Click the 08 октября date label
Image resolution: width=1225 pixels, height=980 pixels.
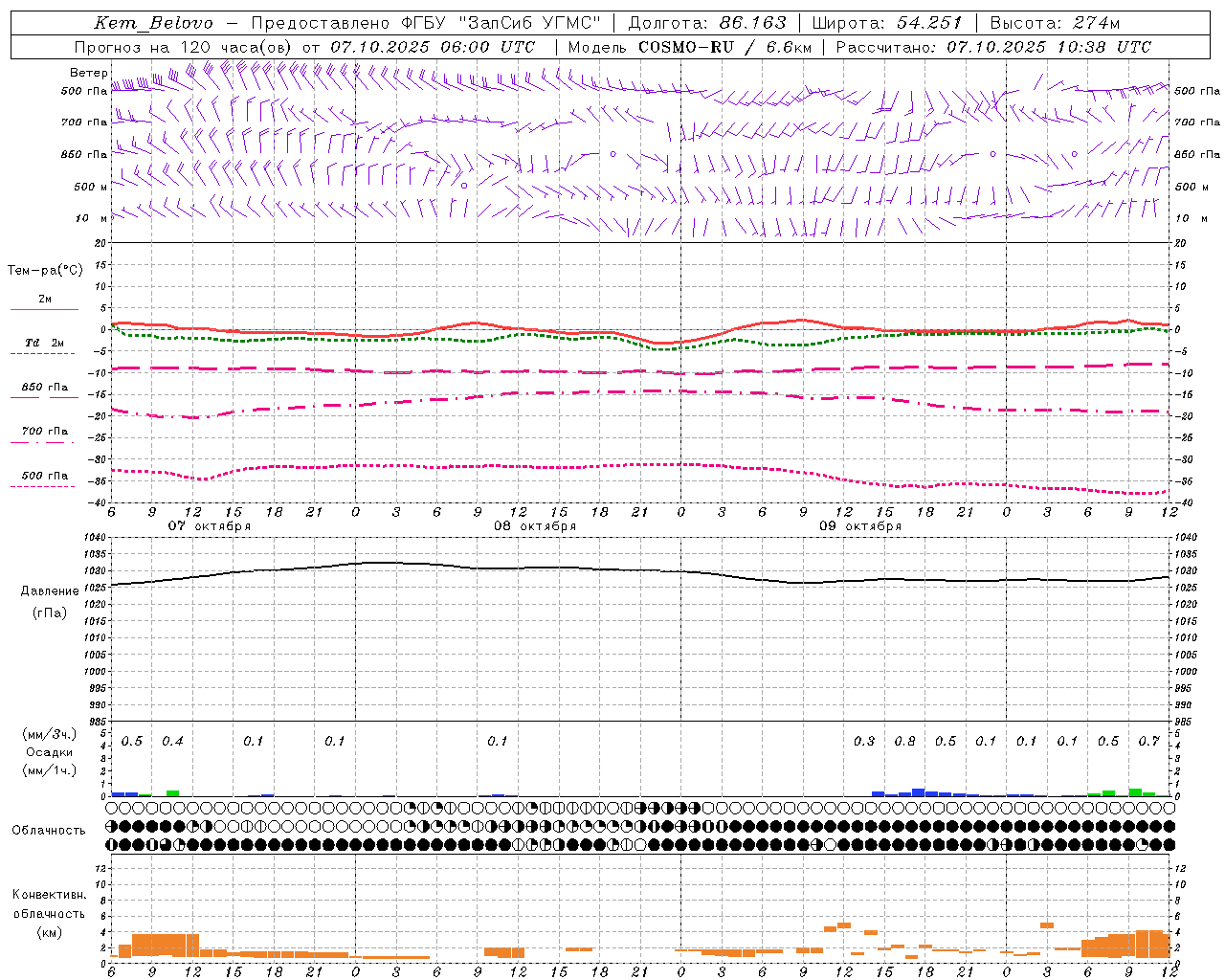[x=535, y=526]
